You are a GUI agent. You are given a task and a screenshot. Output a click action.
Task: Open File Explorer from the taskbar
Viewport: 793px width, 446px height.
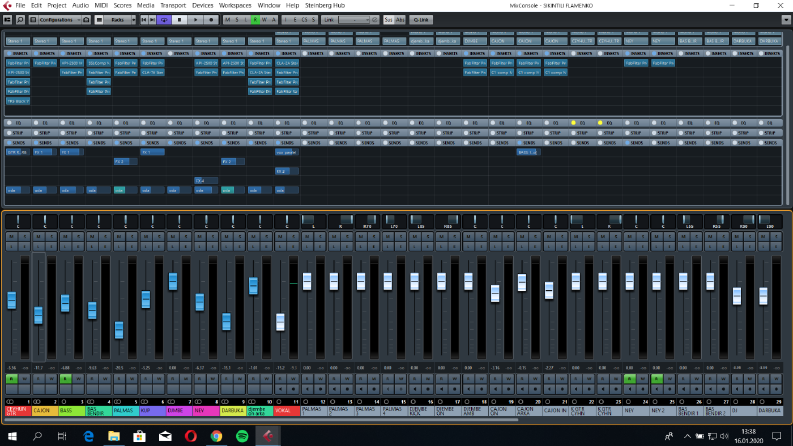[114, 436]
